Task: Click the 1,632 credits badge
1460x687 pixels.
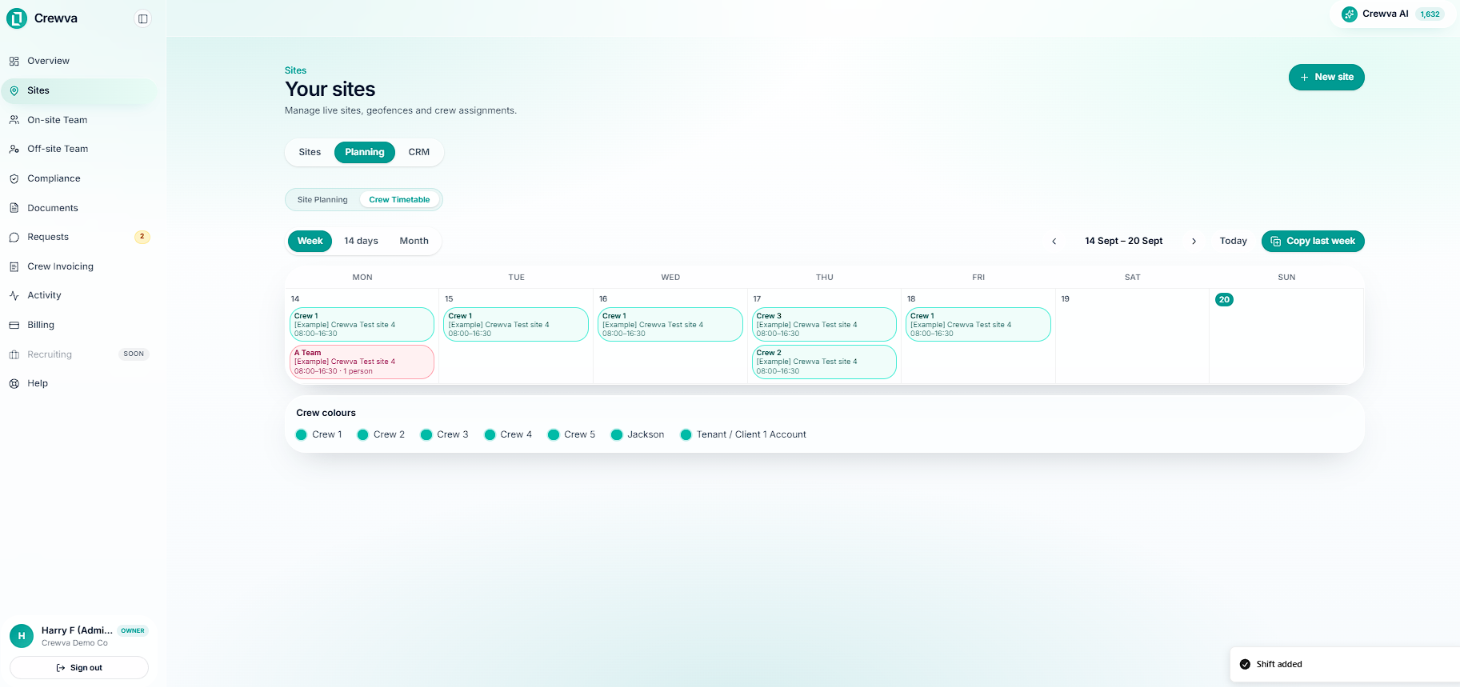Action: [x=1430, y=14]
